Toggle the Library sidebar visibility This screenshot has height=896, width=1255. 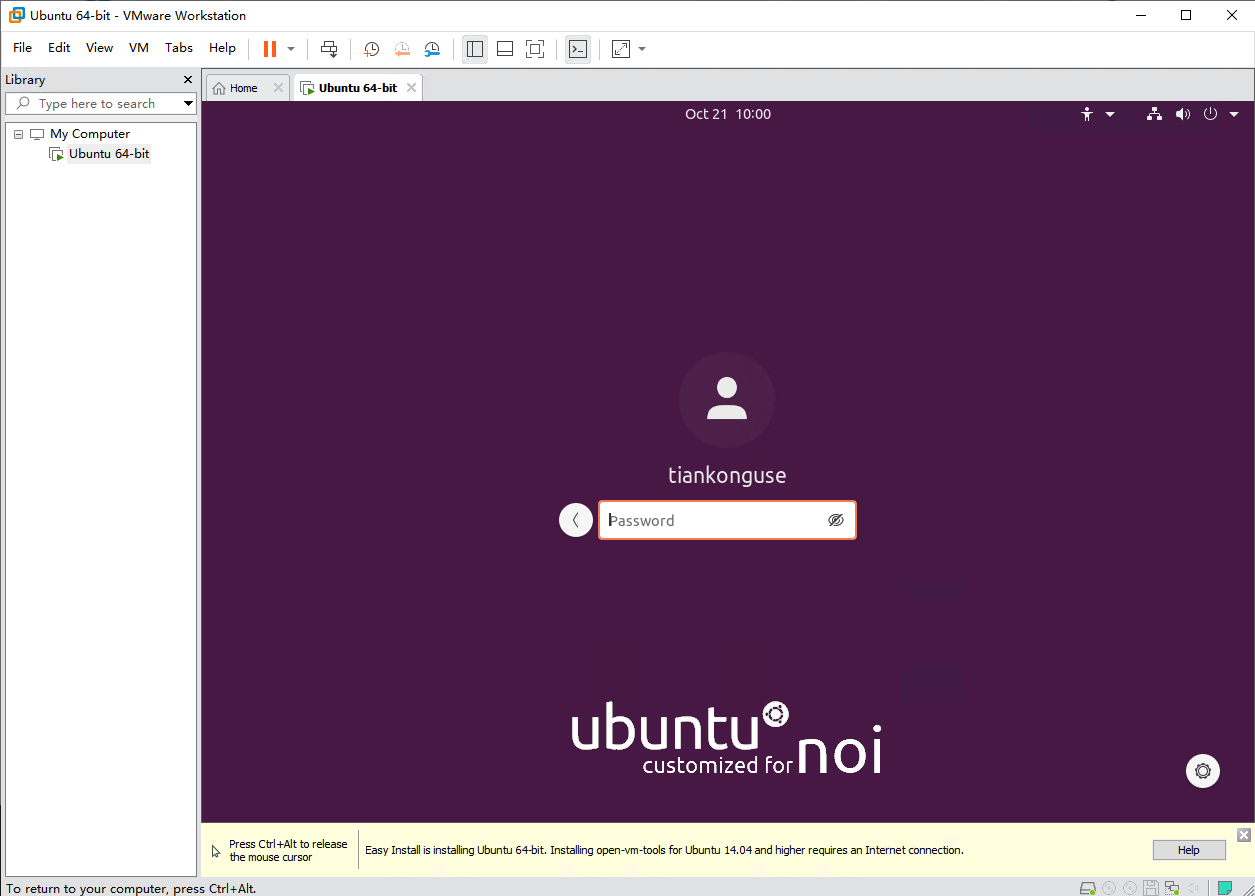475,49
